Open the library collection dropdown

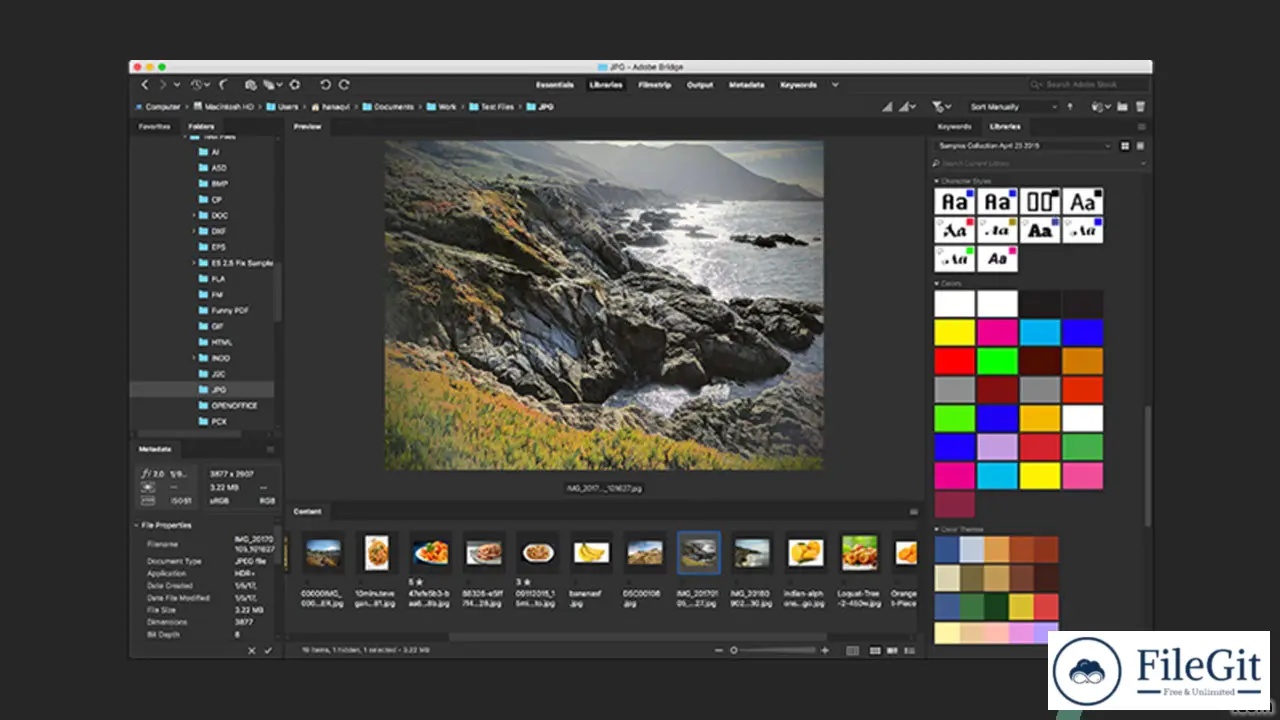(1023, 146)
